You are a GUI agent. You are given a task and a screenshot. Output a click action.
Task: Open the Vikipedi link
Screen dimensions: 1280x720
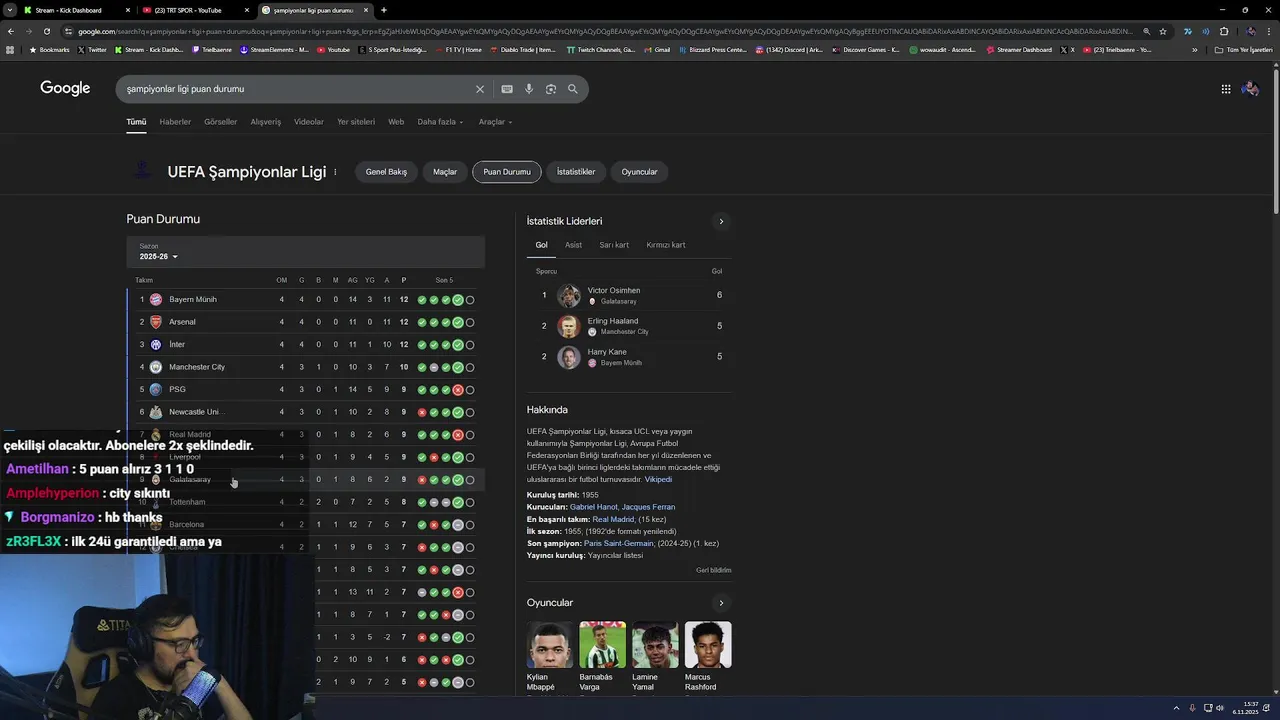point(658,479)
